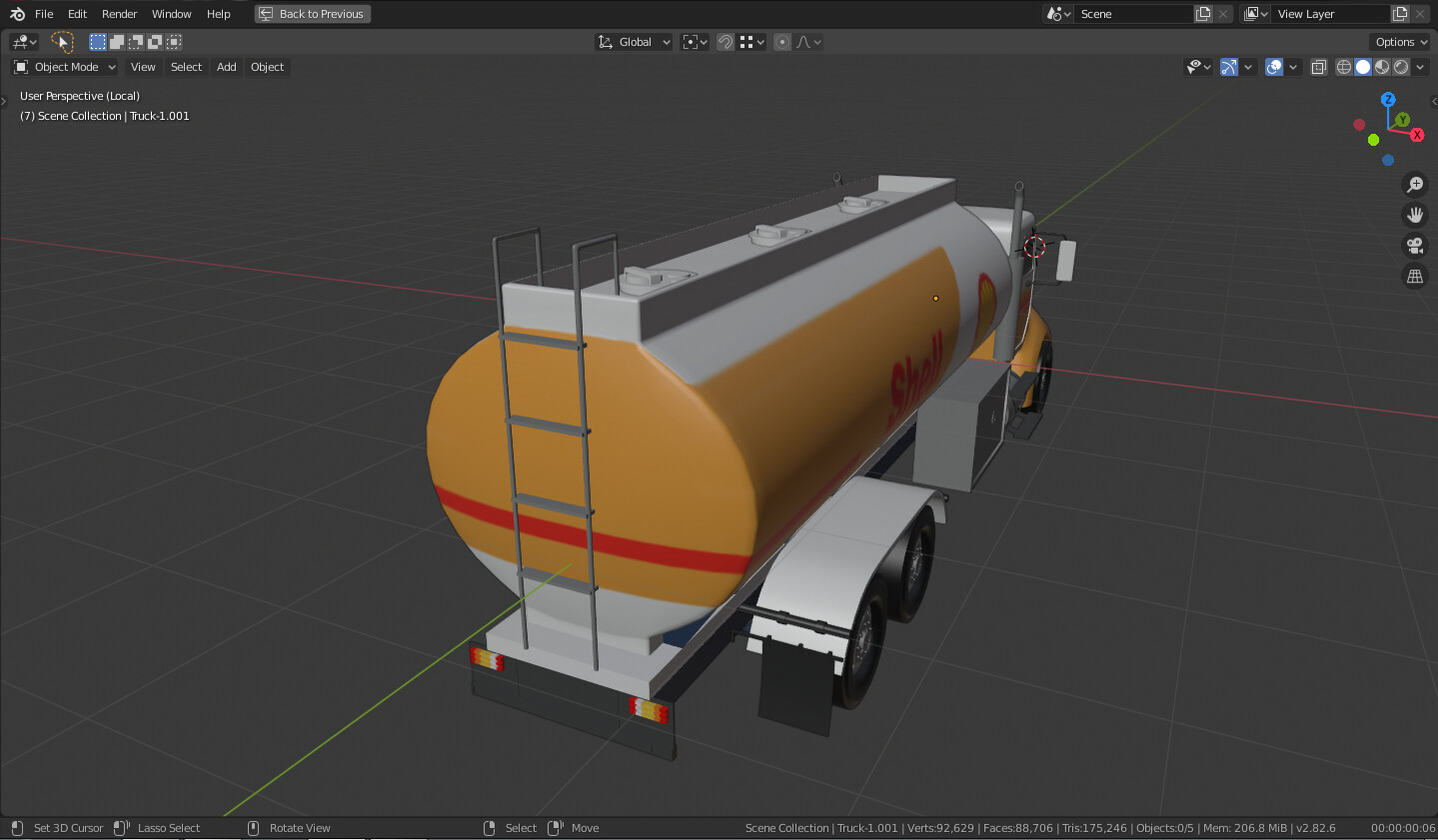Click the zoom view magnifier icon

[1415, 184]
